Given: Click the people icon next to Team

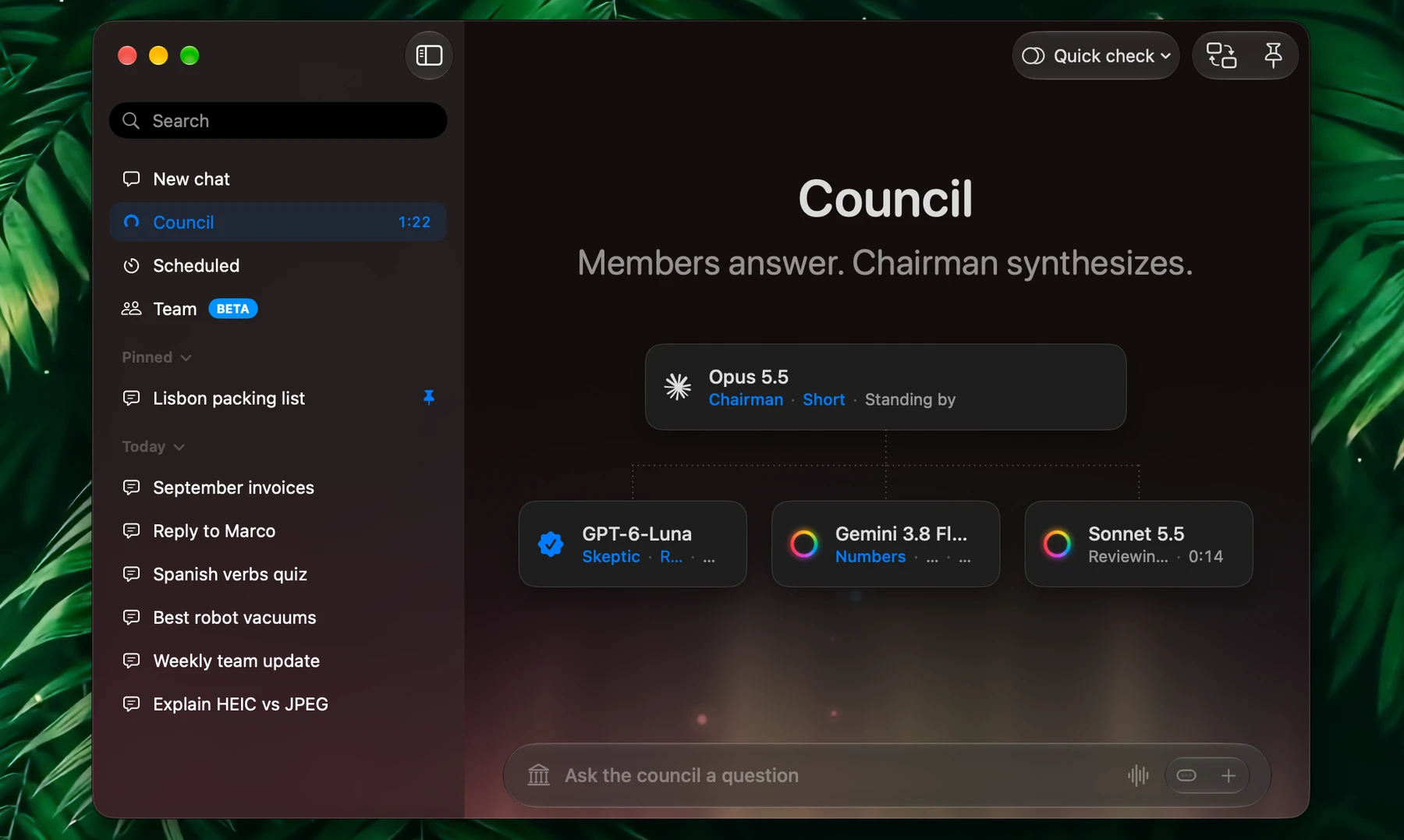Looking at the screenshot, I should (x=131, y=309).
